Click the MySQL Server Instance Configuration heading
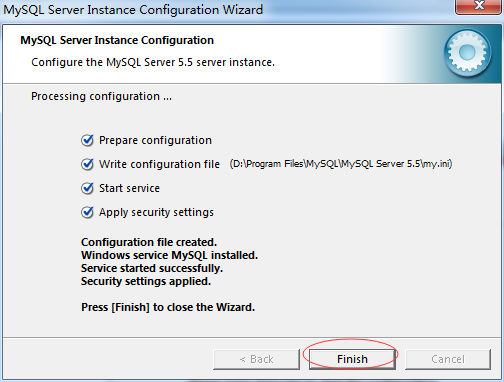 [x=117, y=40]
